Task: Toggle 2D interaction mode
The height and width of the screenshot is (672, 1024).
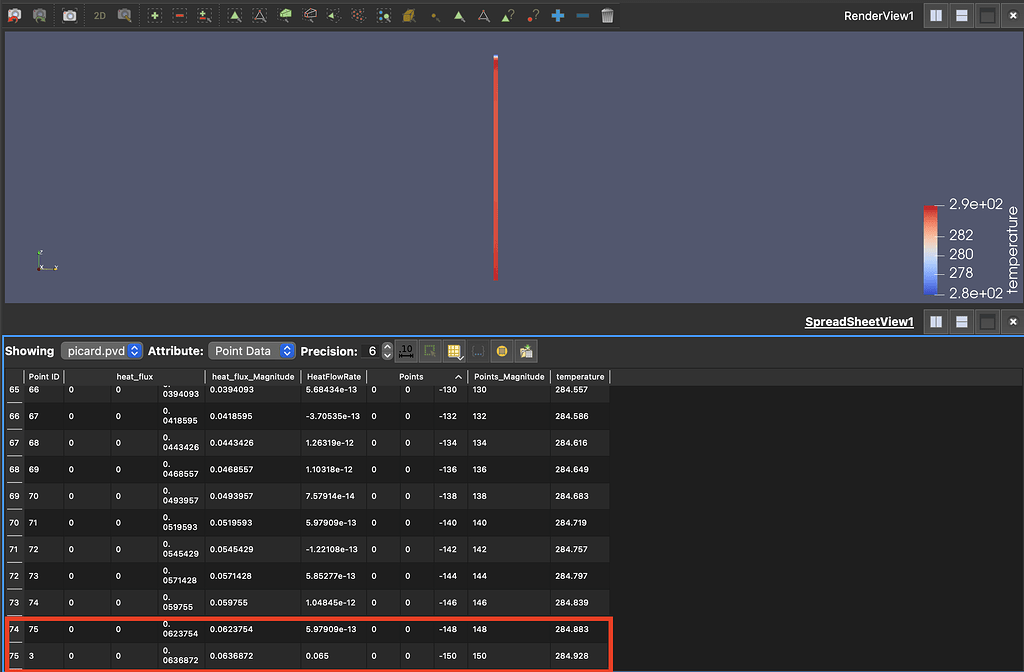Action: 99,16
